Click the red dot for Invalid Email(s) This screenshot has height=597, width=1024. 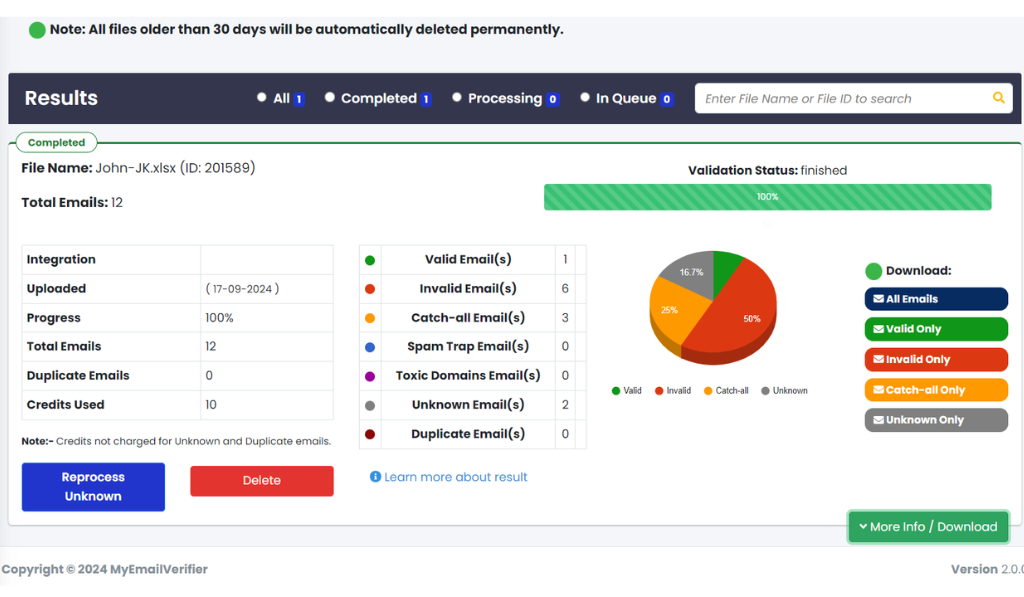pos(370,289)
